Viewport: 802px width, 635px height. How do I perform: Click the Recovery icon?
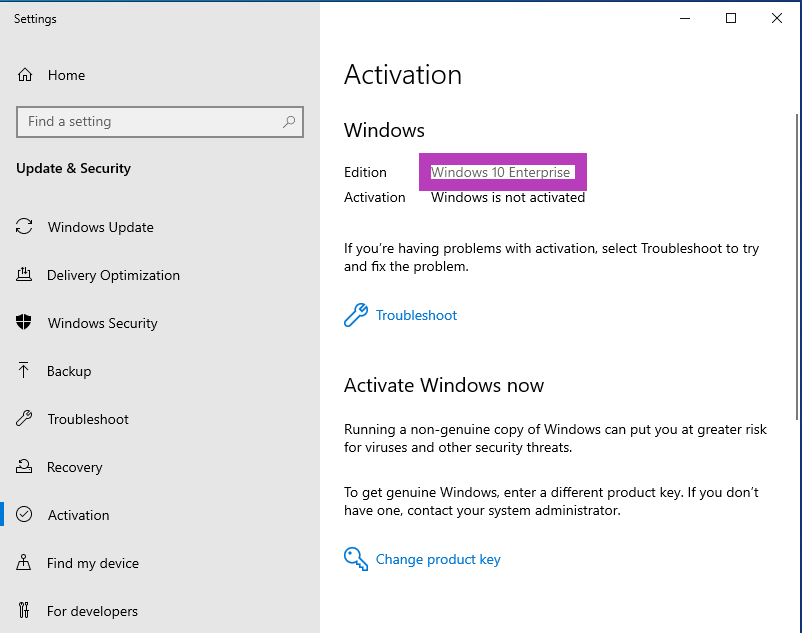point(24,466)
